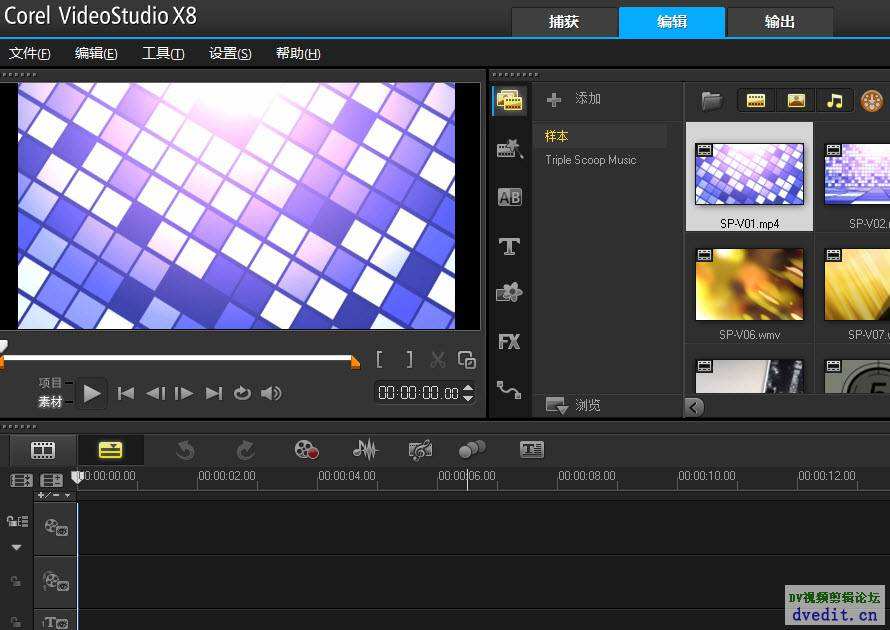This screenshot has height=630, width=890.
Task: Expand the track toggle arrow under ripple editing
Action: tap(16, 547)
